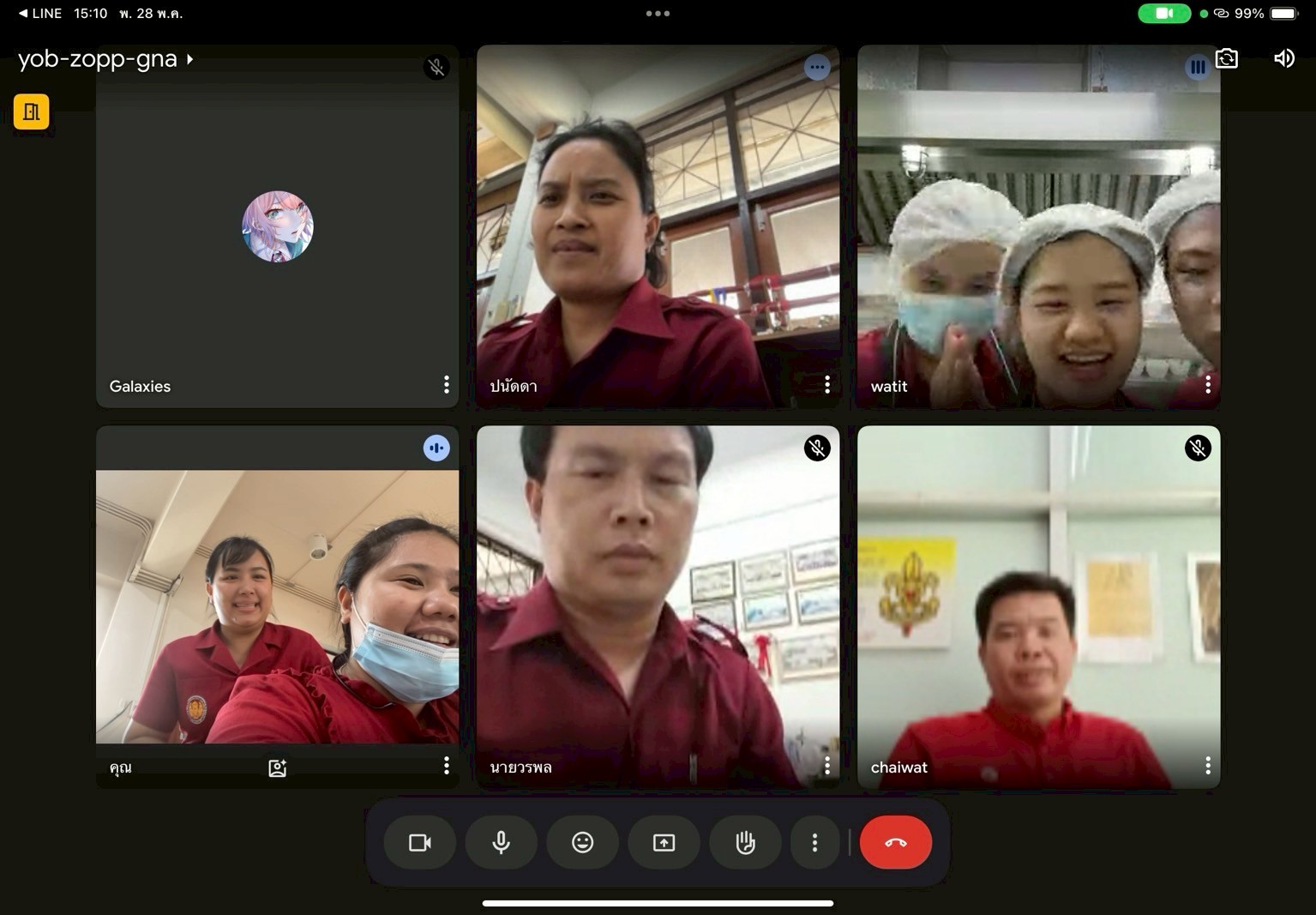Share screen using the present button

point(664,843)
